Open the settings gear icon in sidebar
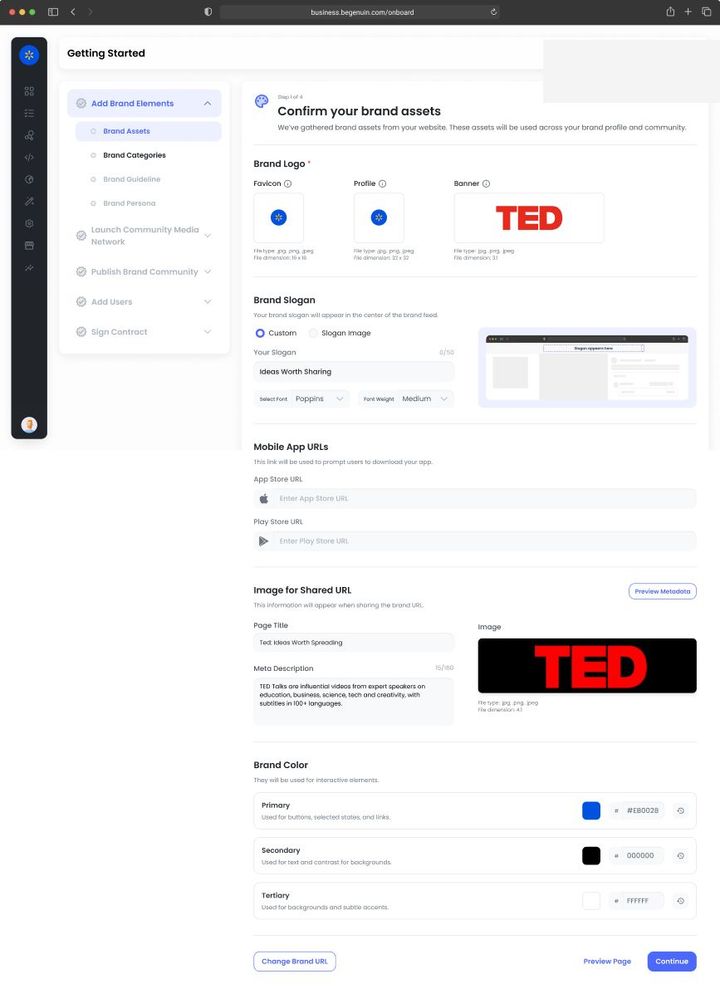Screen dimensions: 720x988 (29, 224)
